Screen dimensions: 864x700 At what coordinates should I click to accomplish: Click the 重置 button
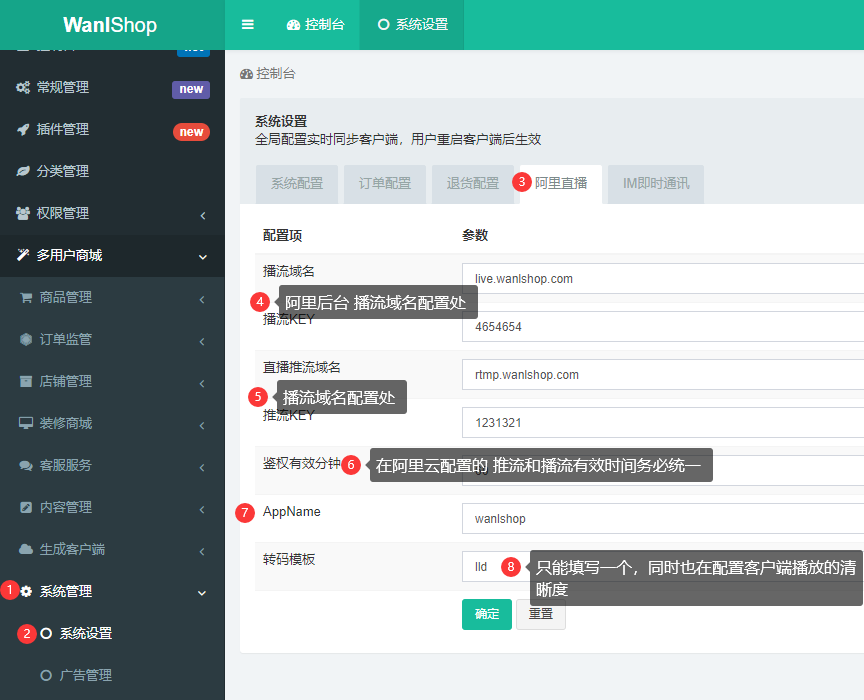[x=541, y=615]
